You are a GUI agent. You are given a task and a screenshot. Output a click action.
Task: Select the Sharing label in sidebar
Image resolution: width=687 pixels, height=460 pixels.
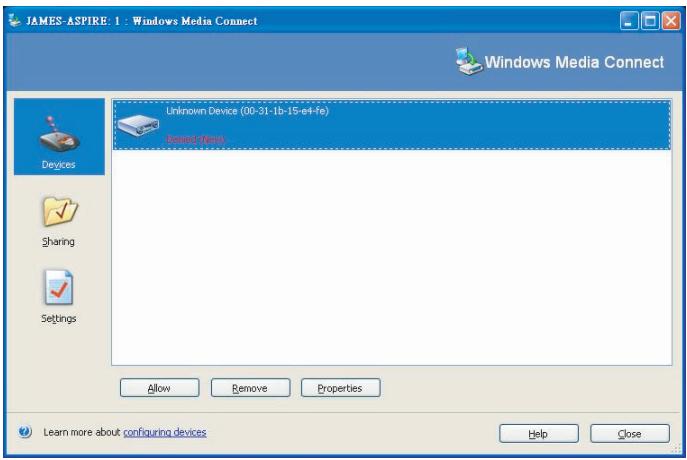coord(58,242)
